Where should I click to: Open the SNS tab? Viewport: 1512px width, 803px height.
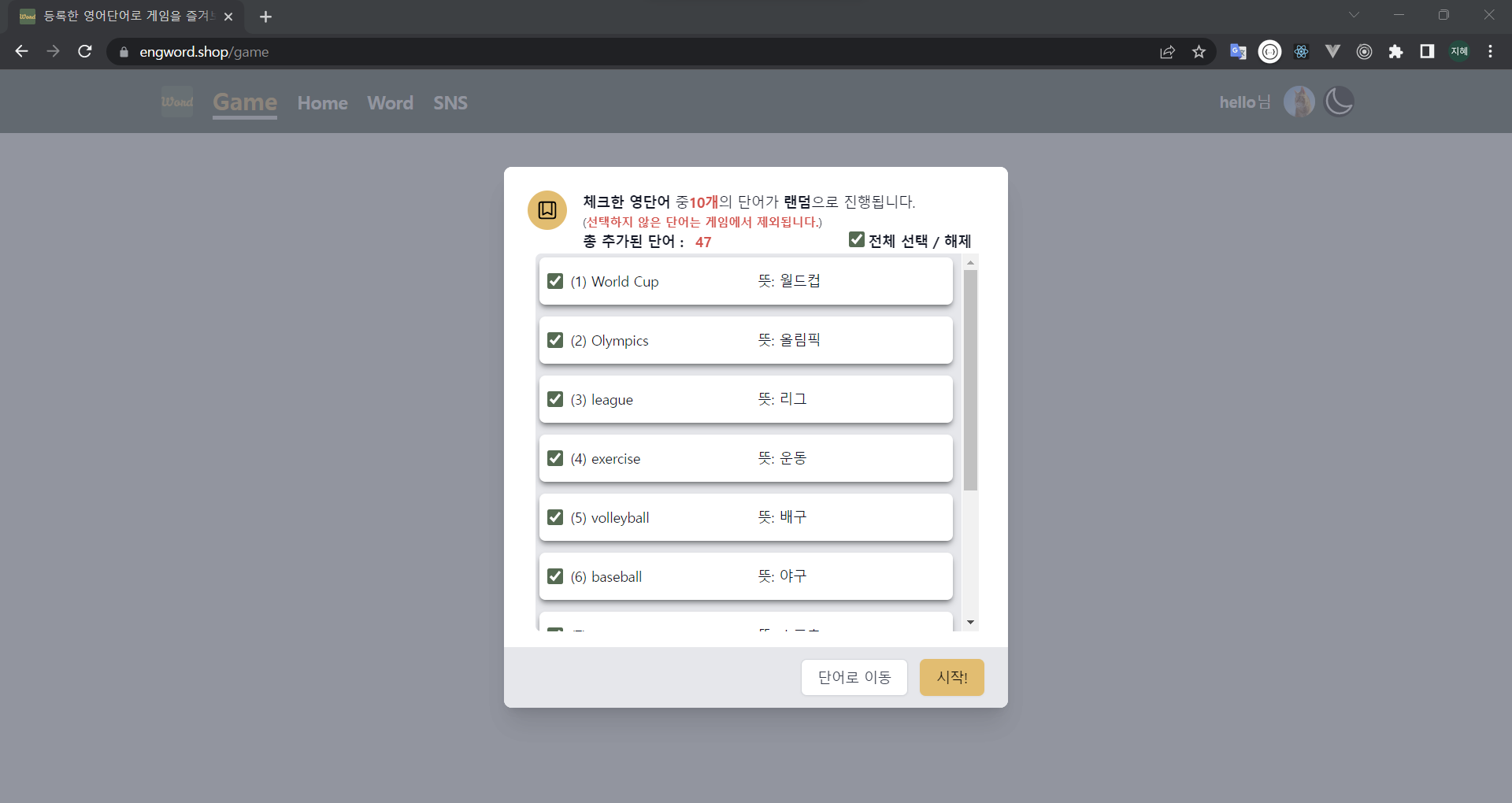pyautogui.click(x=450, y=102)
